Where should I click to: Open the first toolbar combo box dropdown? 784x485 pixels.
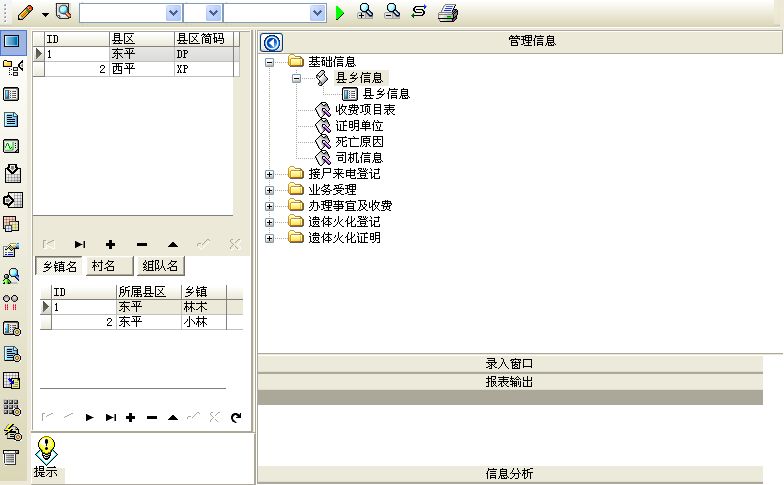point(173,13)
